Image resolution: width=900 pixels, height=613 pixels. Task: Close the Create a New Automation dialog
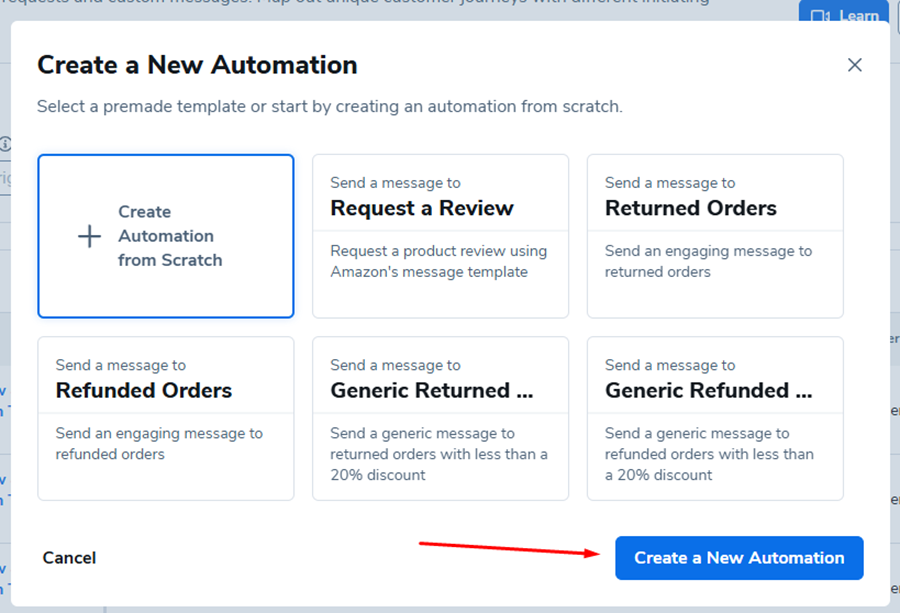(854, 65)
